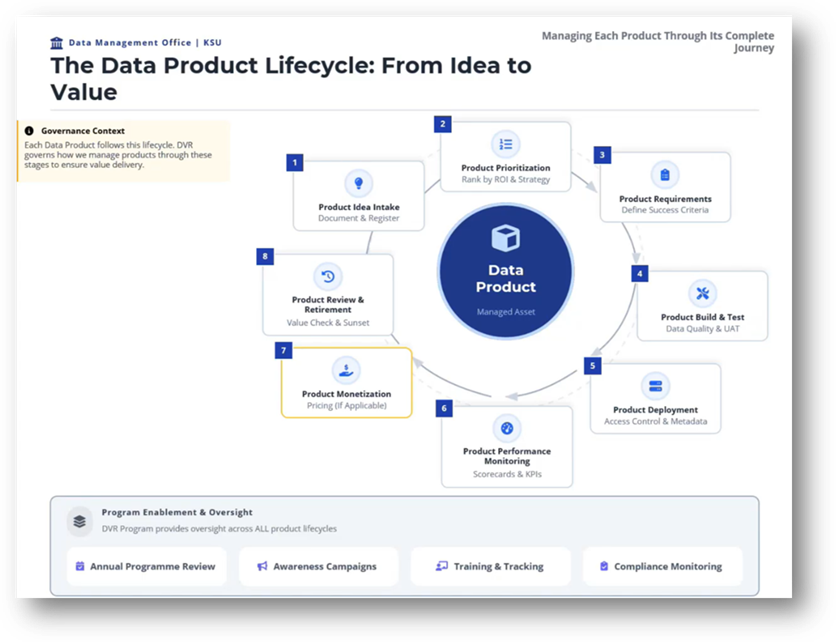The height and width of the screenshot is (642, 836).
Task: Click the layers icon next to Program Enablement & Oversight
Action: point(79,521)
